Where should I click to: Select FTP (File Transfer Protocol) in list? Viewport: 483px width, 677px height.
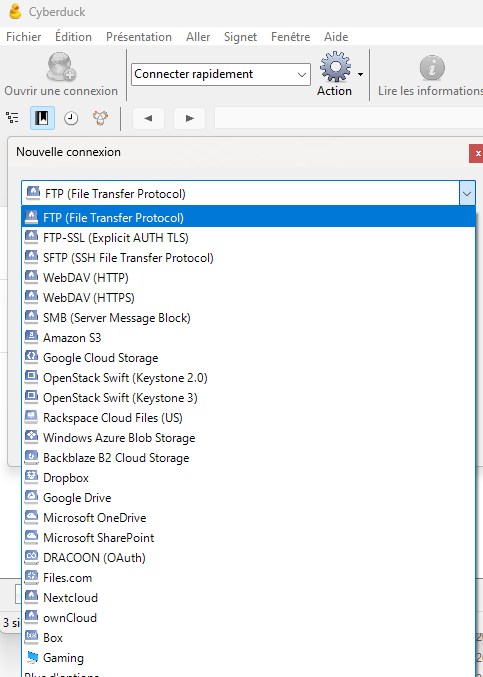(x=249, y=217)
